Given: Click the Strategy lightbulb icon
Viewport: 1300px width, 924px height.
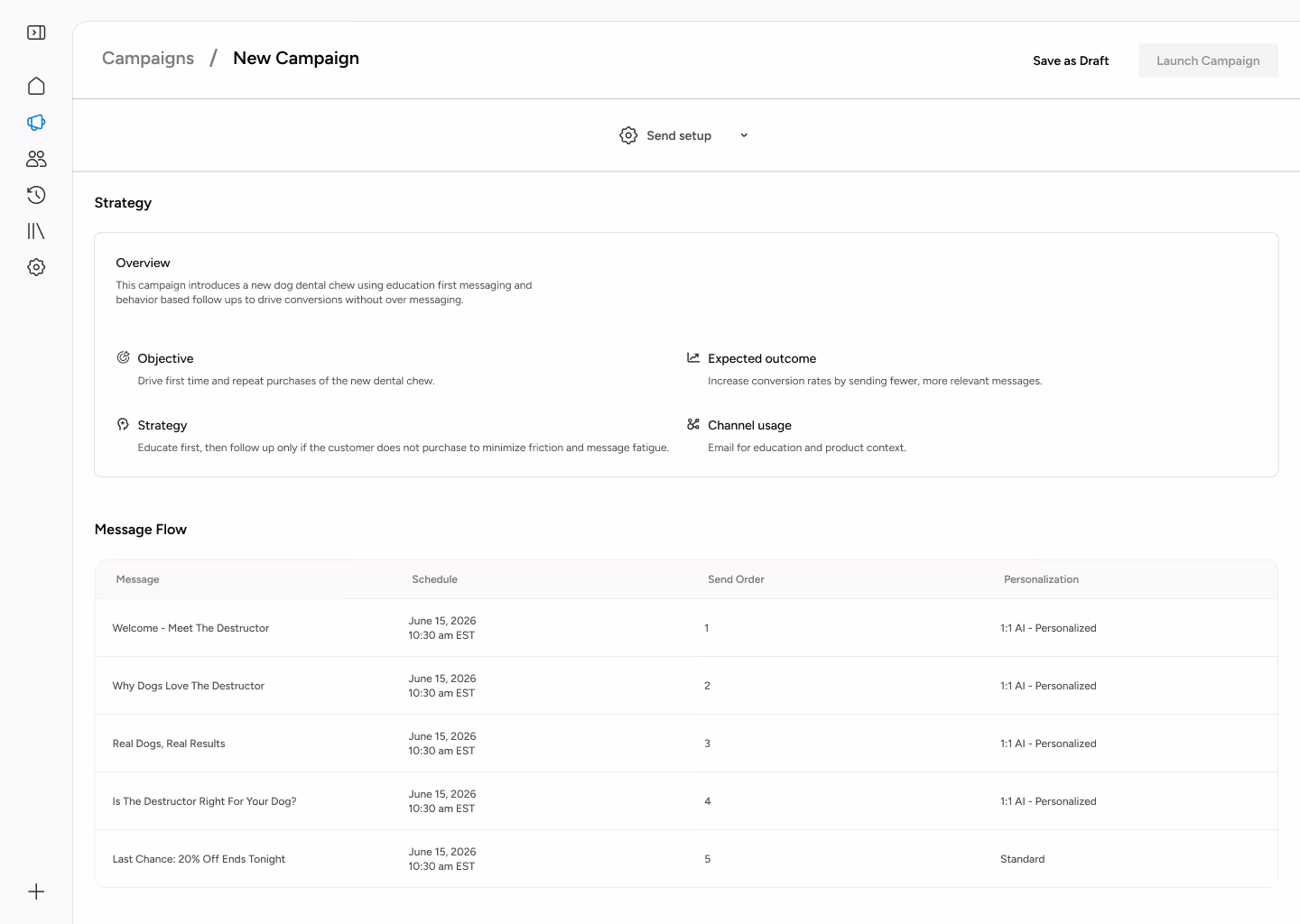Looking at the screenshot, I should click(x=123, y=424).
